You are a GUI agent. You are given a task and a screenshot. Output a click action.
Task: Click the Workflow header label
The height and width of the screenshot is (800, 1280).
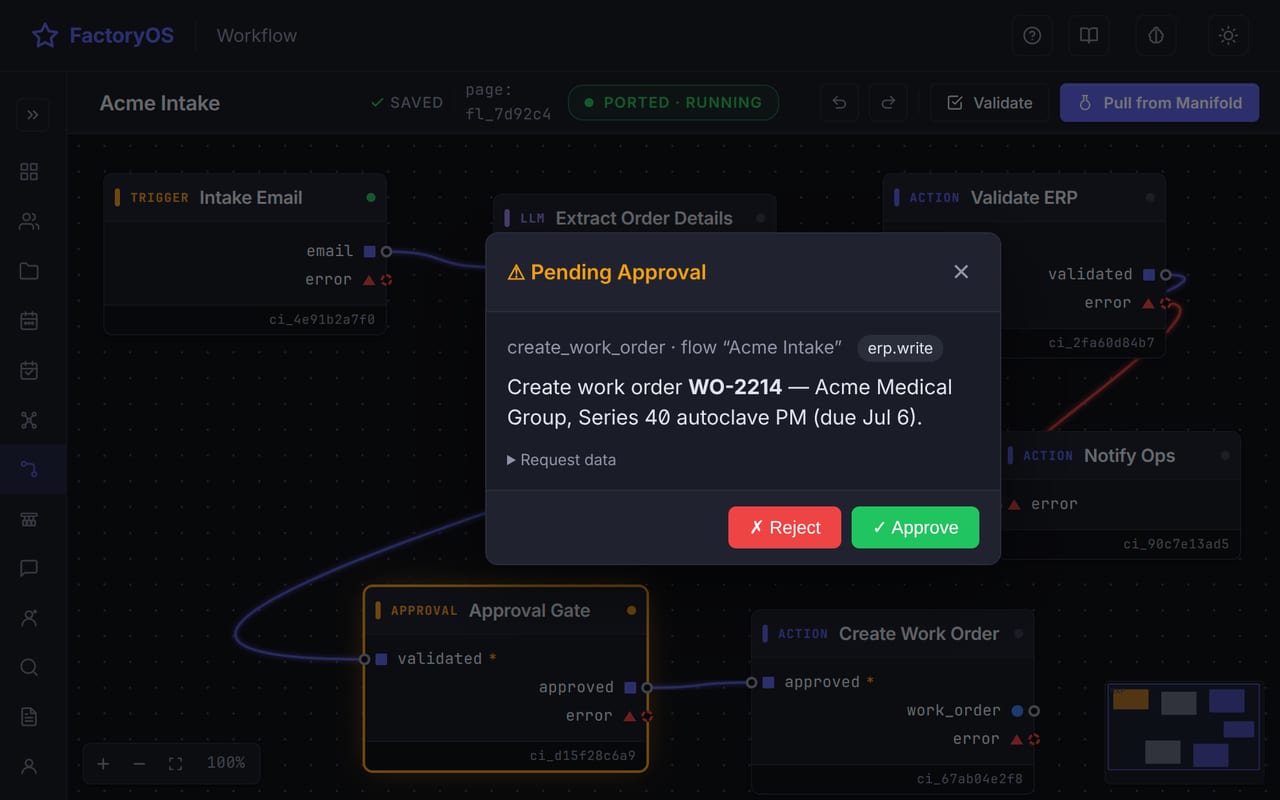coord(257,36)
